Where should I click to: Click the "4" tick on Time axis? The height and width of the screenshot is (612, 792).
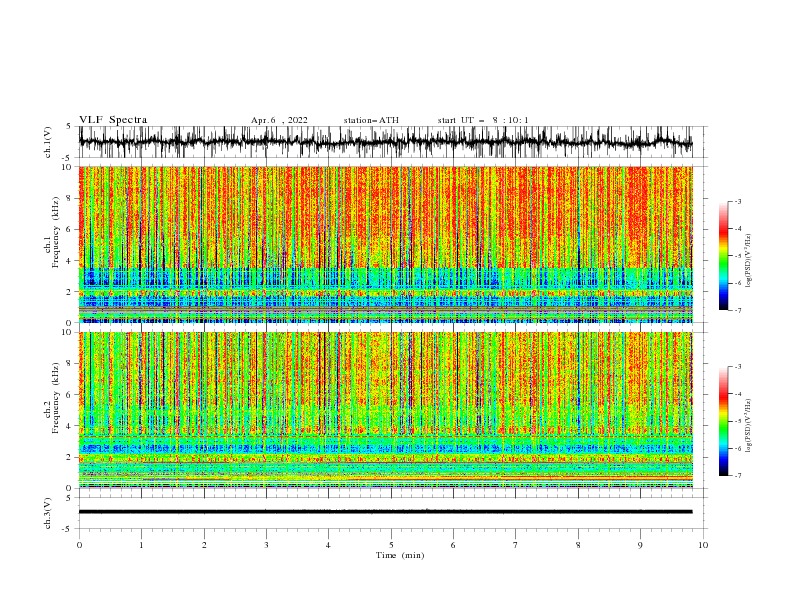coord(328,545)
